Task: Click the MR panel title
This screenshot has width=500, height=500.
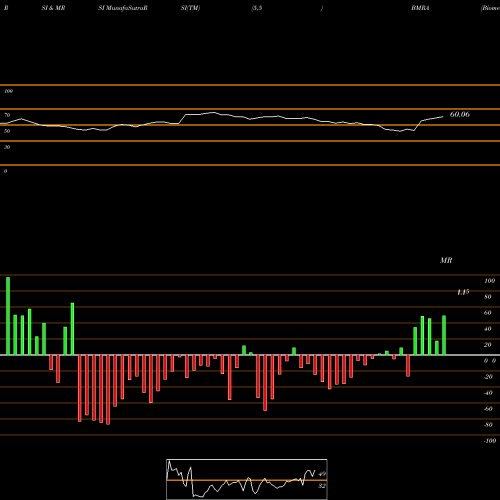Action: pos(446,260)
